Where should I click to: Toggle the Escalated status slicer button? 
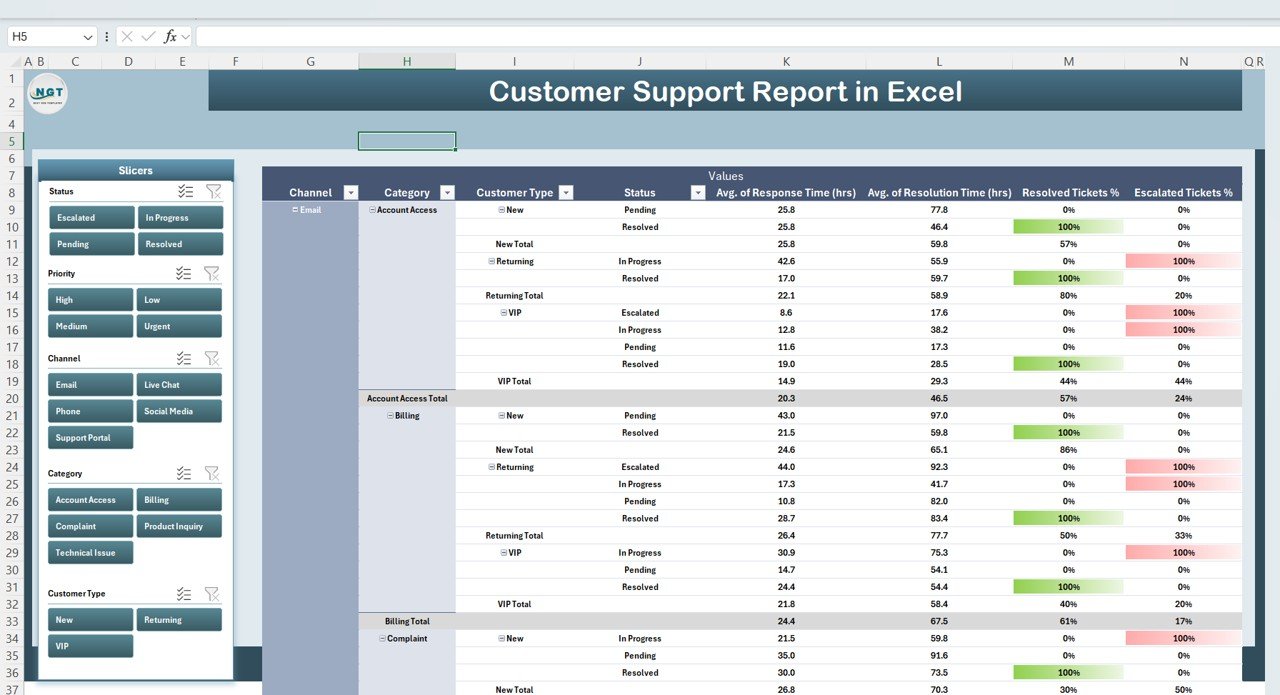click(91, 217)
